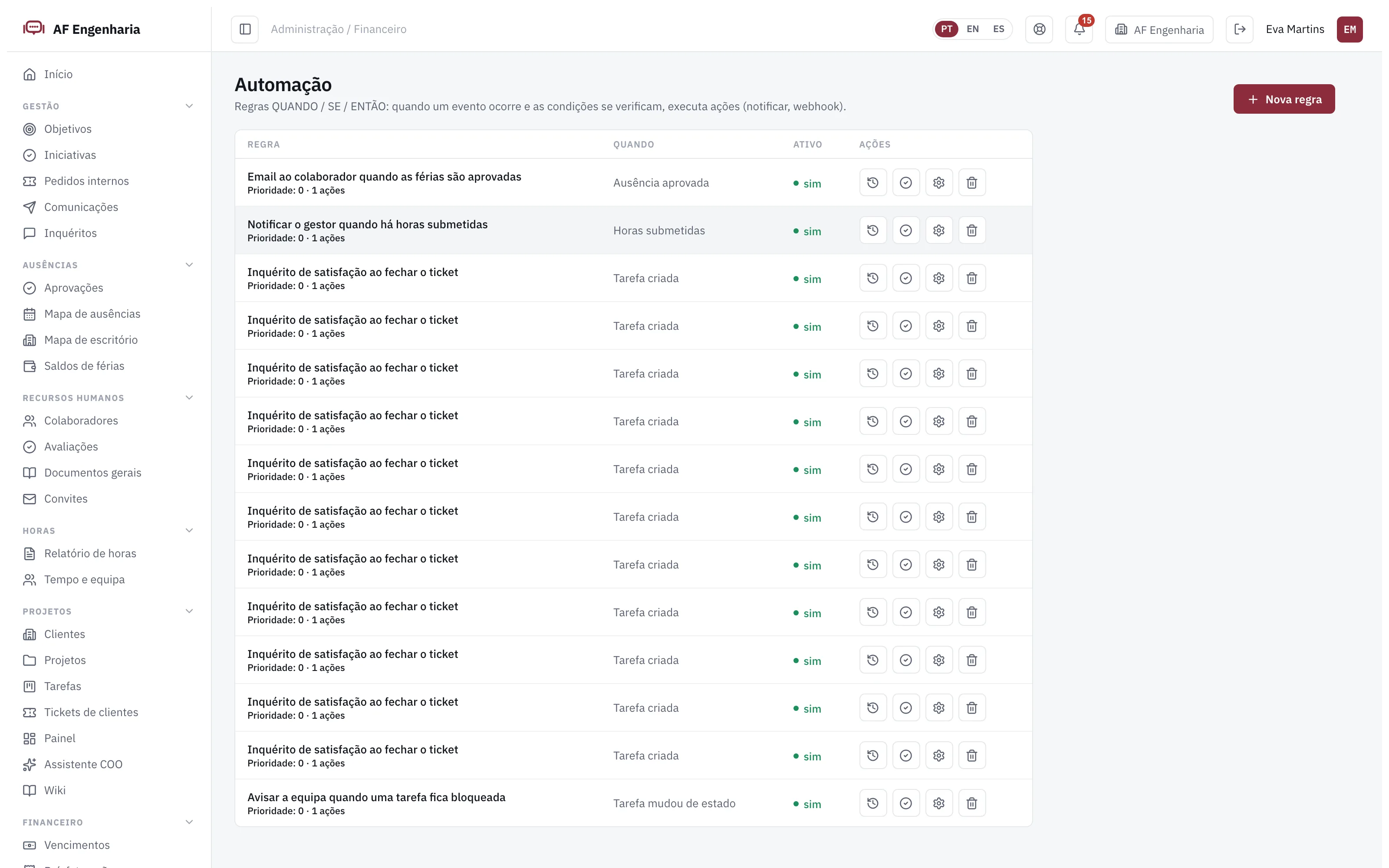
Task: Switch language to EN
Action: click(x=972, y=29)
